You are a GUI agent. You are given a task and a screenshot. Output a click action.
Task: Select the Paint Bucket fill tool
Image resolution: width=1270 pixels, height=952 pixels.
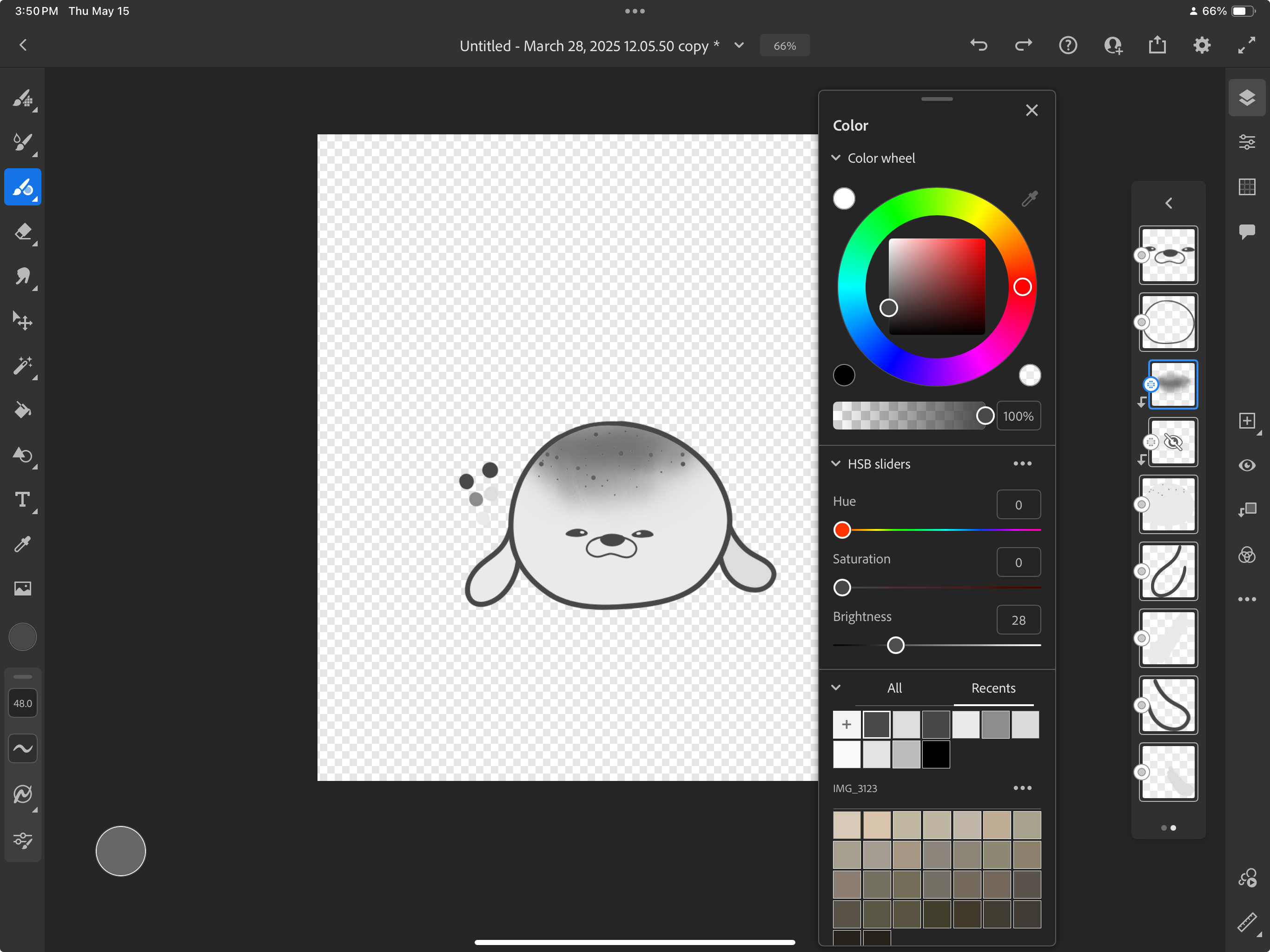22,410
